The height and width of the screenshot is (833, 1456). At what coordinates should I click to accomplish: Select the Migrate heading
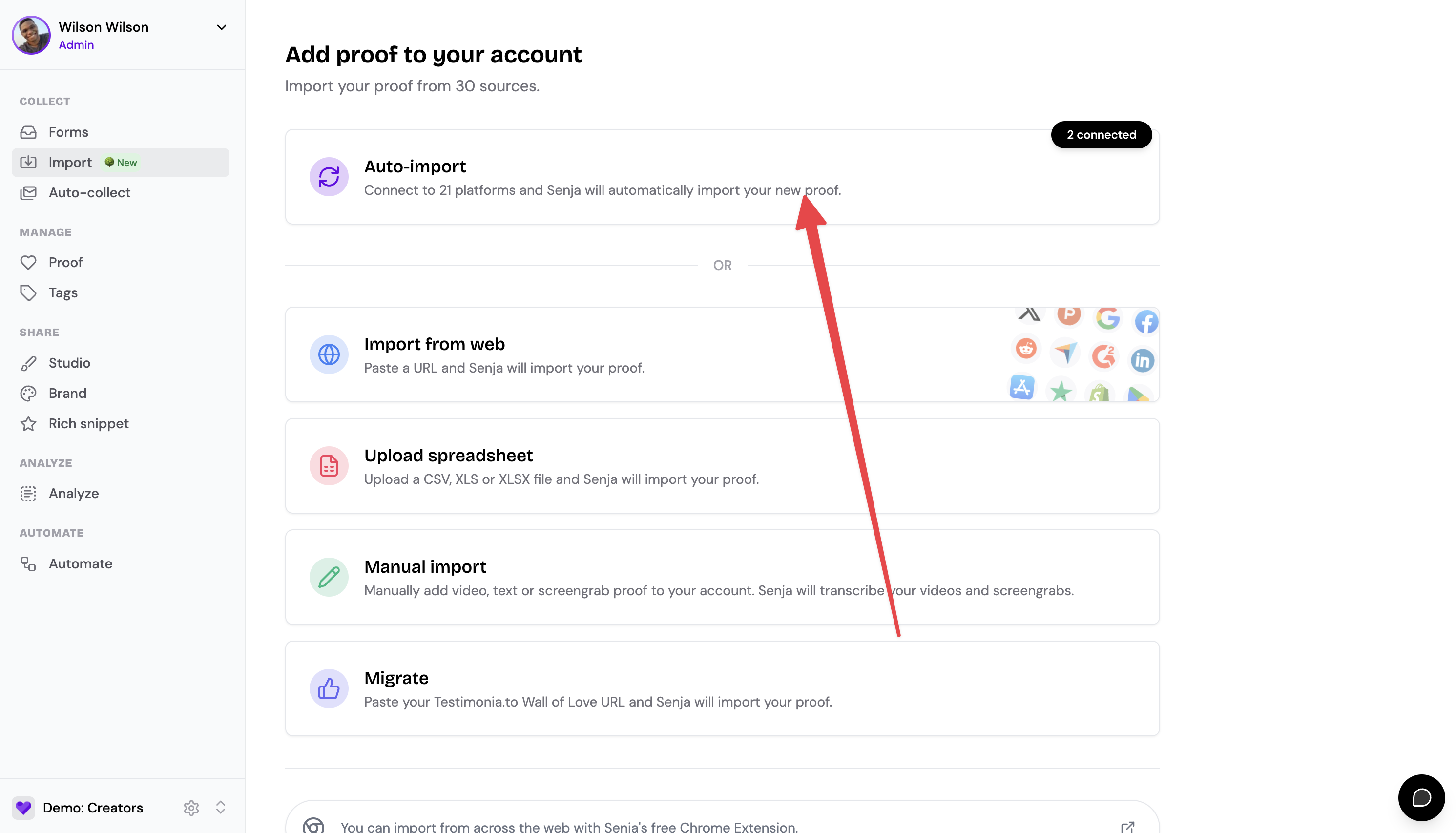(x=396, y=678)
